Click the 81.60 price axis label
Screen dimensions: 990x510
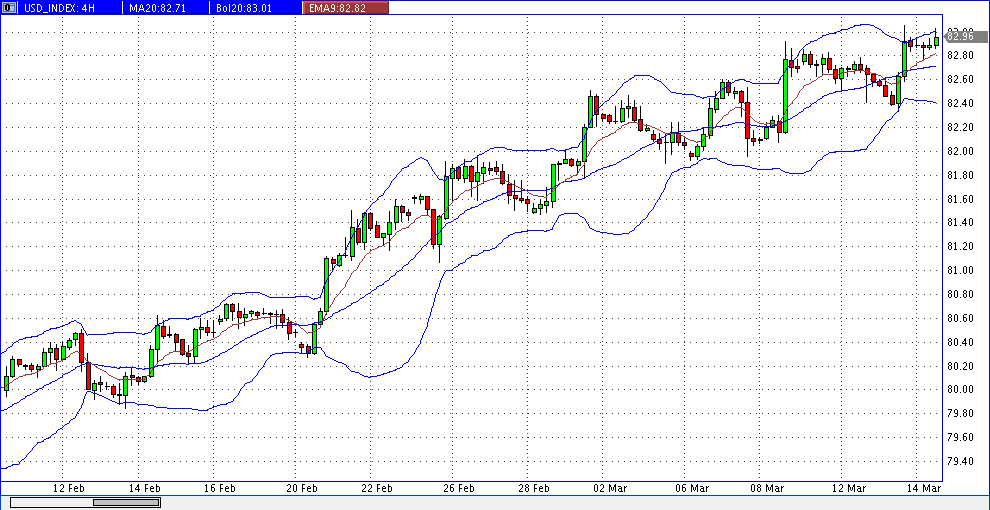pyautogui.click(x=959, y=199)
